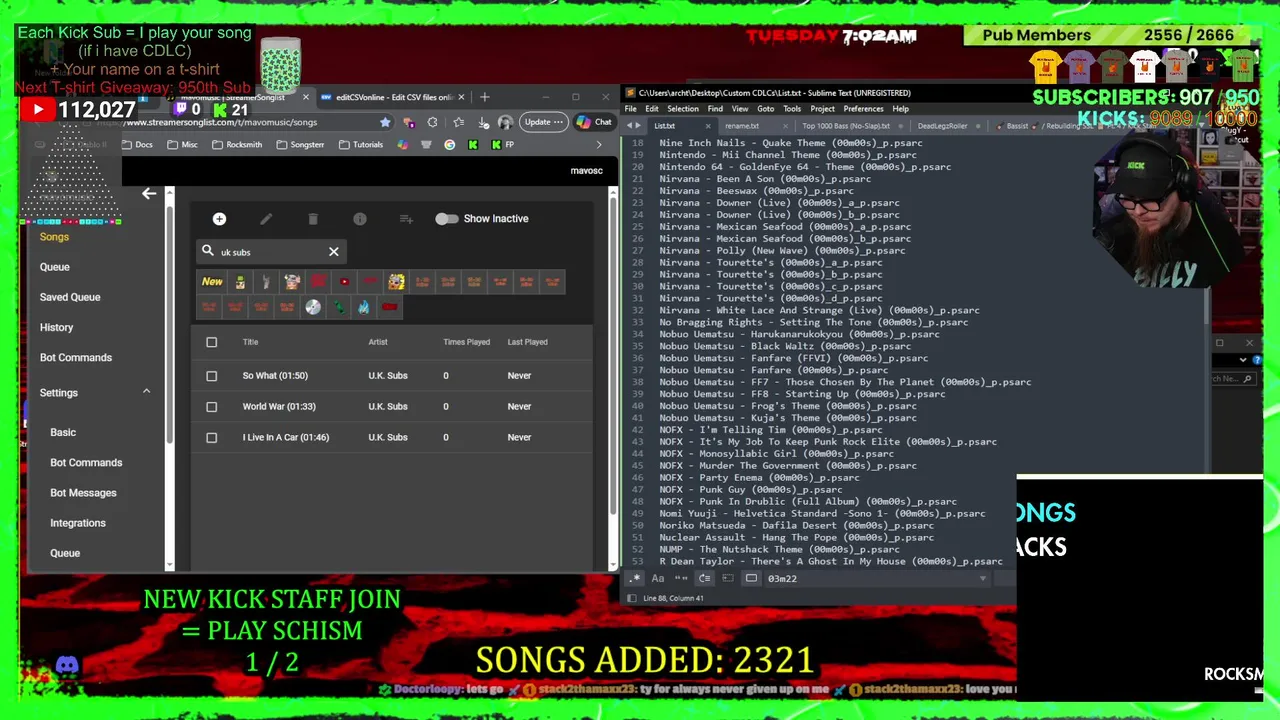This screenshot has width=1280, height=720.
Task: Open Bot Messages under Settings
Action: point(83,493)
